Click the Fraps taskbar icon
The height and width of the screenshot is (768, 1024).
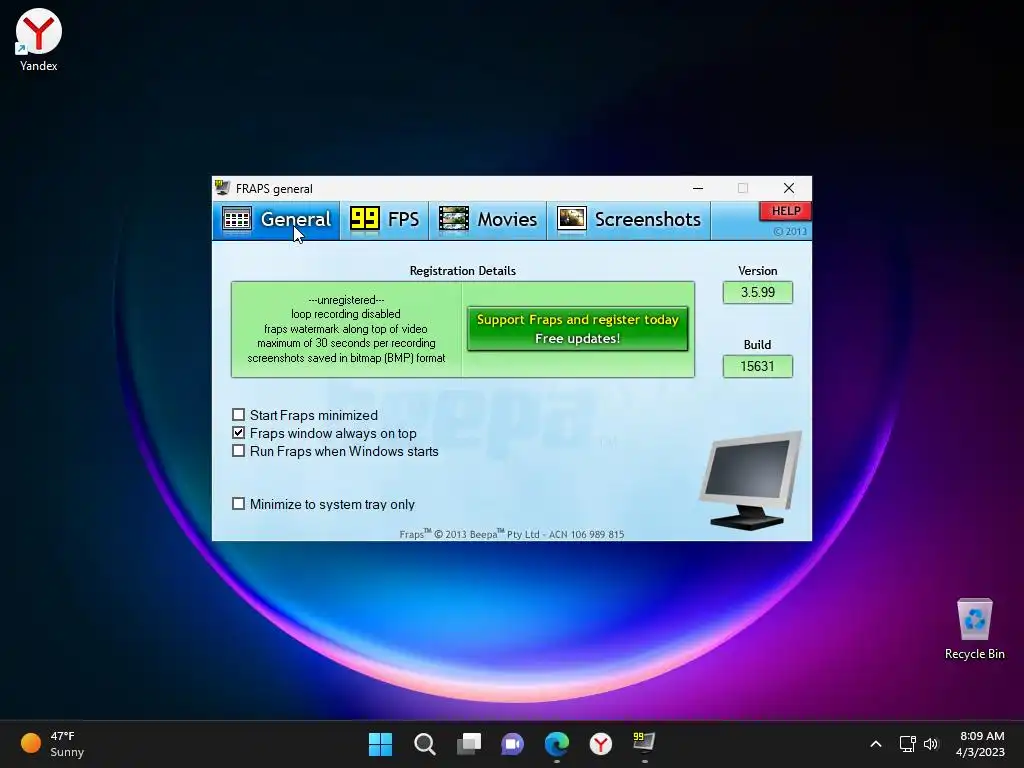(x=644, y=743)
